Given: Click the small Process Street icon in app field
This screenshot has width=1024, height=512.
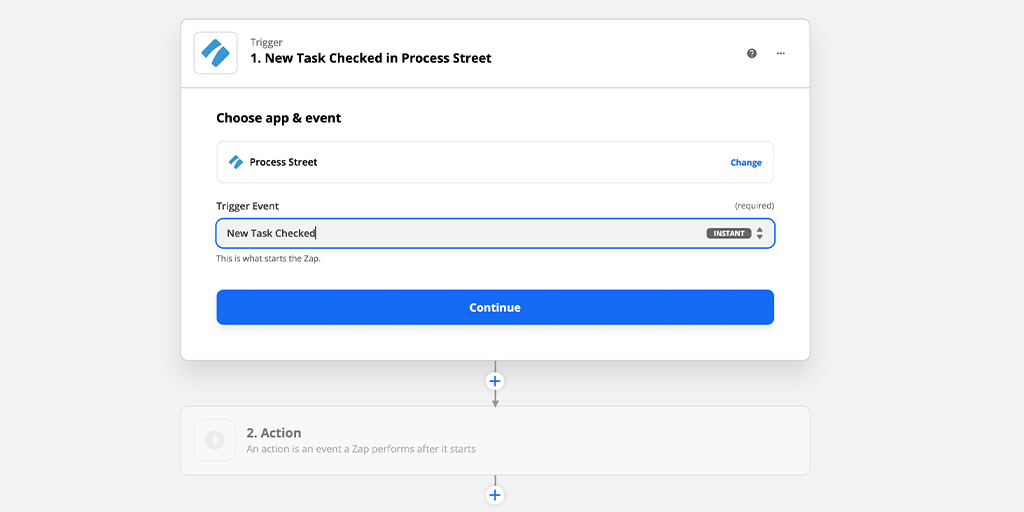Looking at the screenshot, I should (x=236, y=162).
